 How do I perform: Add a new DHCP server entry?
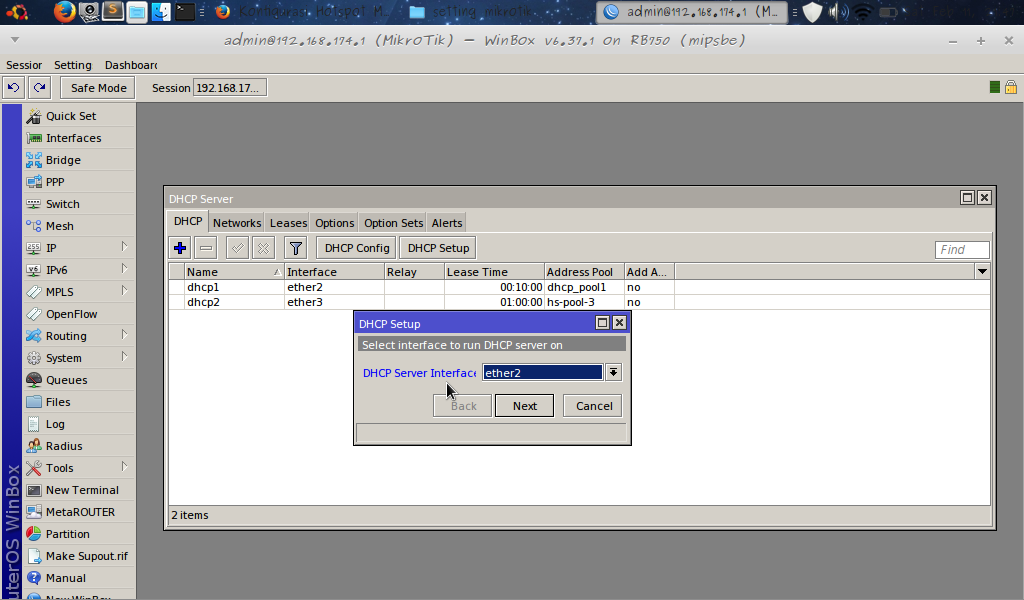click(180, 247)
